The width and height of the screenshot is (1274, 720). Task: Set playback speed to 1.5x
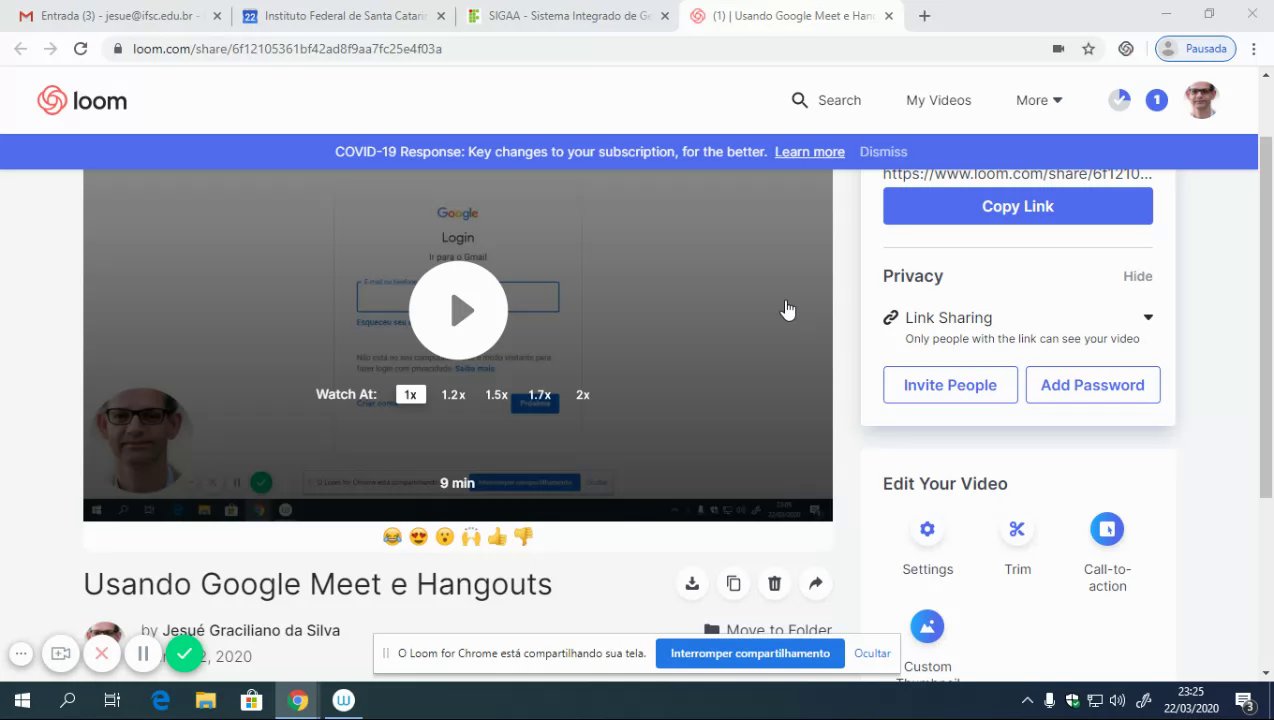(x=496, y=395)
